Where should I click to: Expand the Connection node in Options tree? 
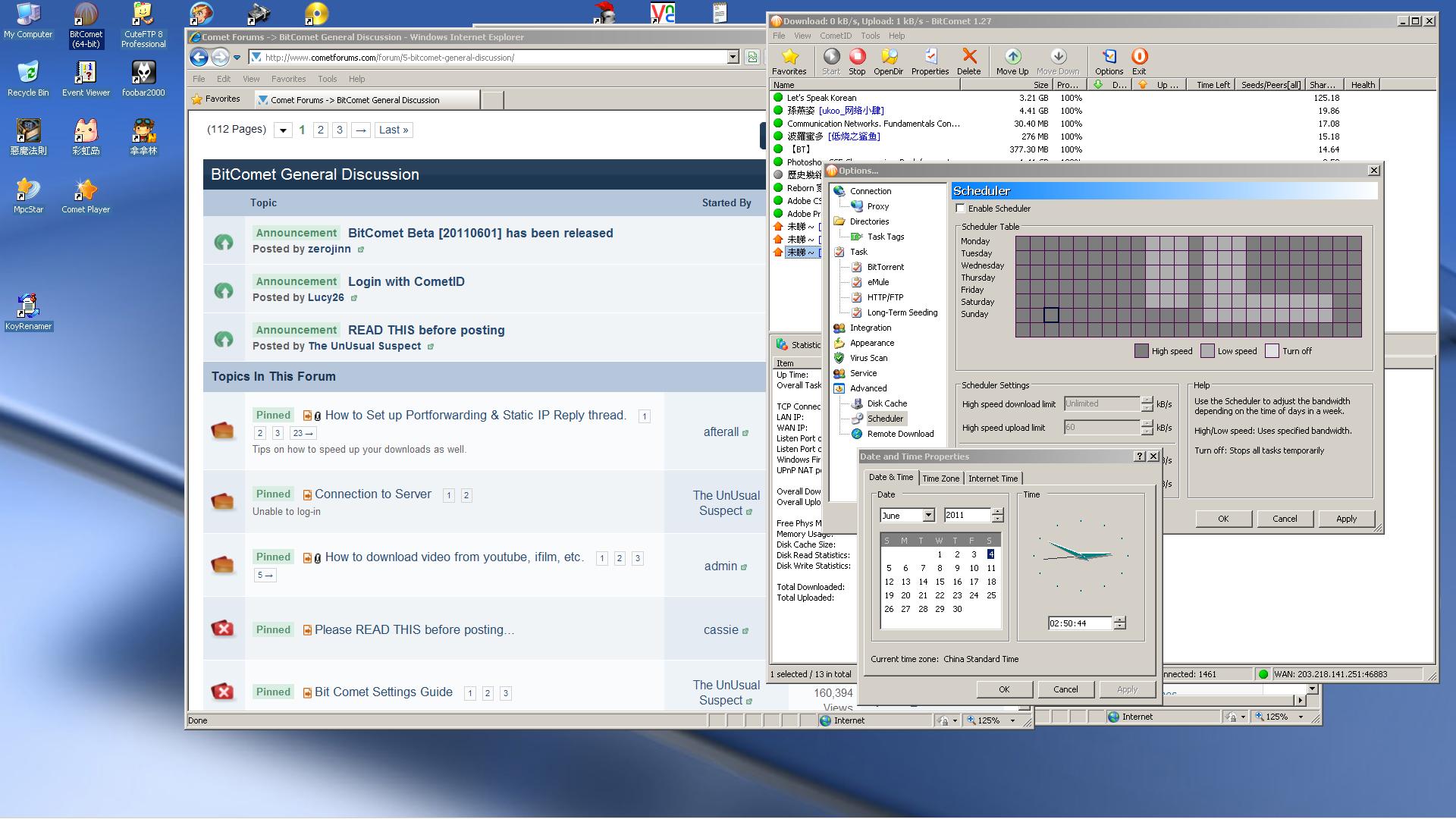(x=870, y=191)
